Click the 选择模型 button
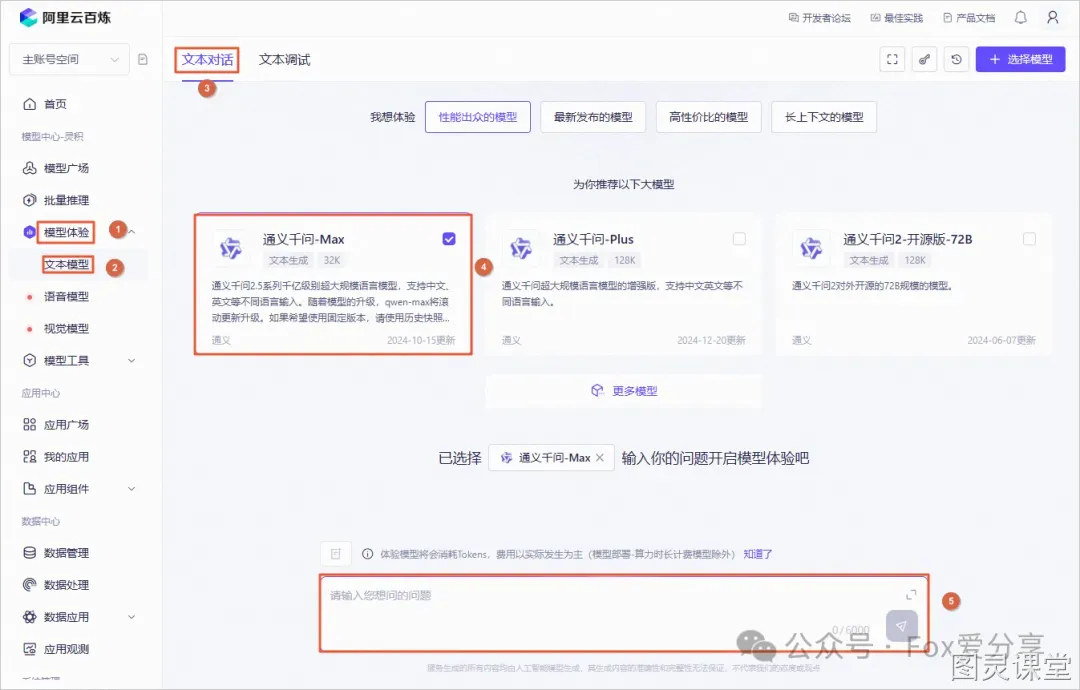Image resolution: width=1080 pixels, height=690 pixels. (1020, 59)
